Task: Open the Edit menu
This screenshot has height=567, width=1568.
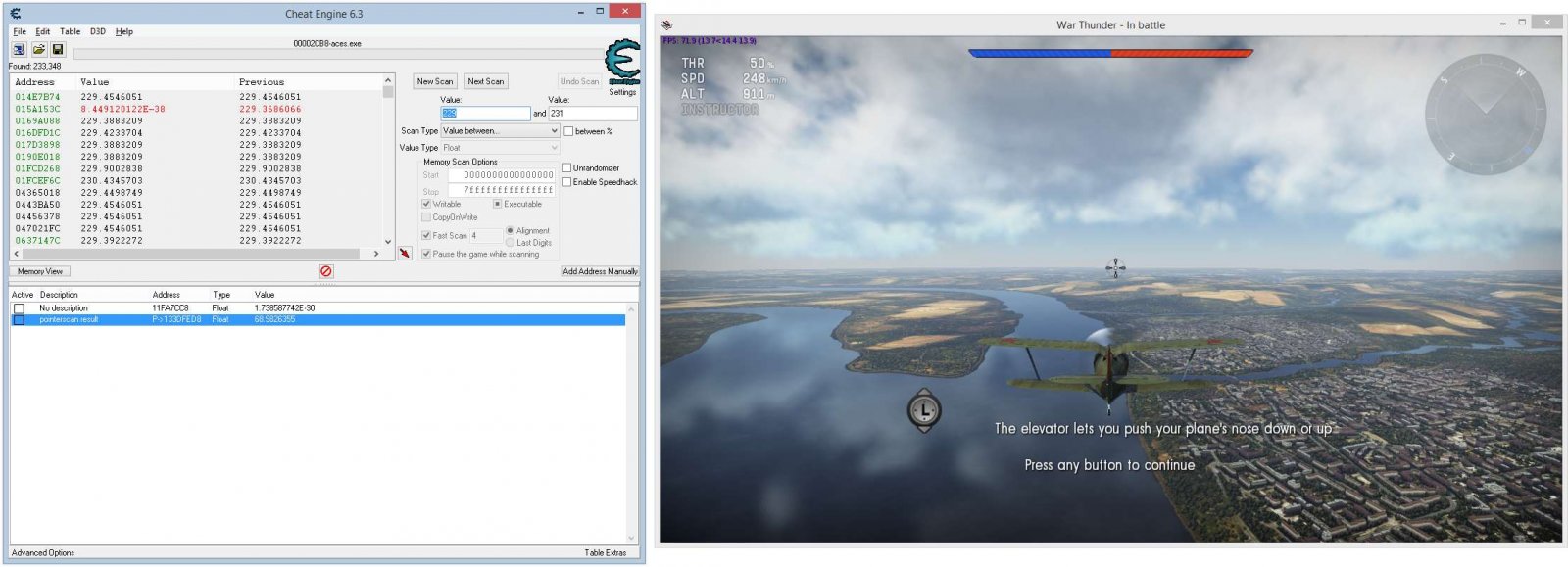Action: (43, 31)
